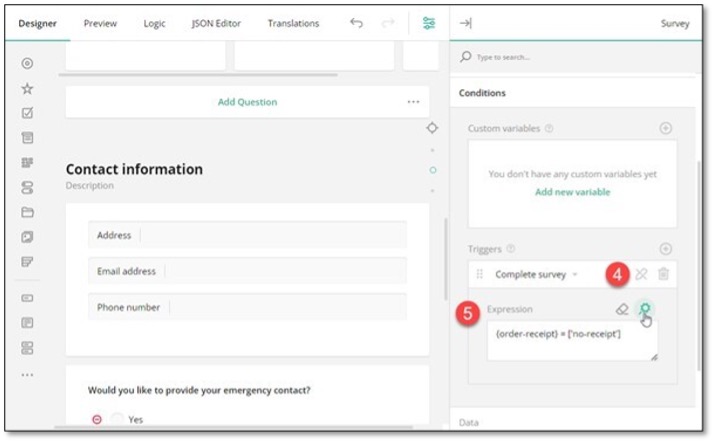This screenshot has width=715, height=443.
Task: Click the redo arrow icon
Action: click(388, 23)
